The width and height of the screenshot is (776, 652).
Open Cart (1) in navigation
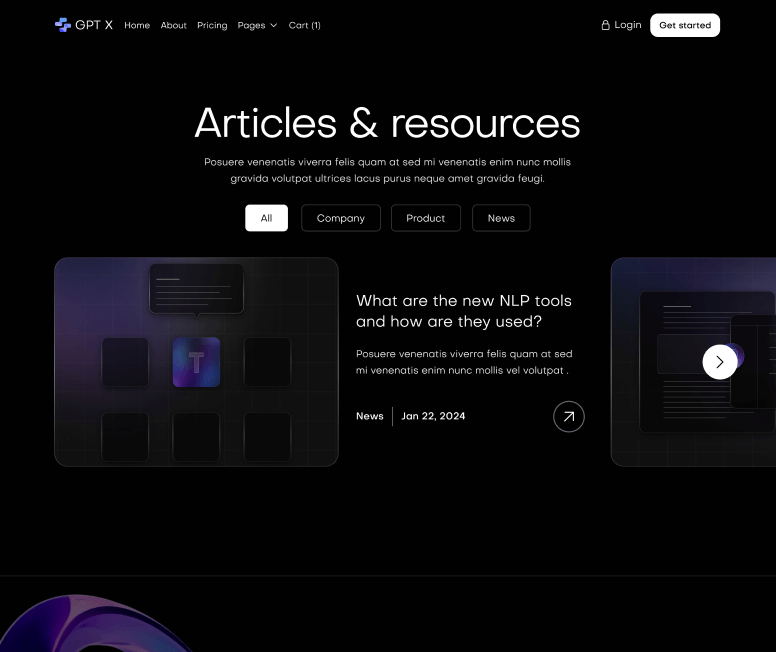click(x=304, y=25)
